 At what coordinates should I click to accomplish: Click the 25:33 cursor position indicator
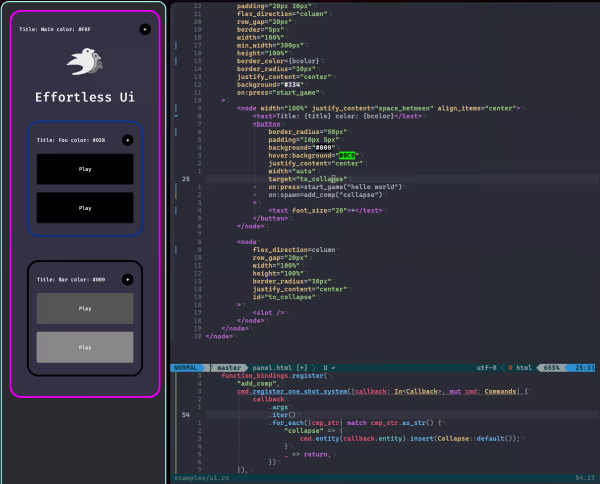[585, 368]
